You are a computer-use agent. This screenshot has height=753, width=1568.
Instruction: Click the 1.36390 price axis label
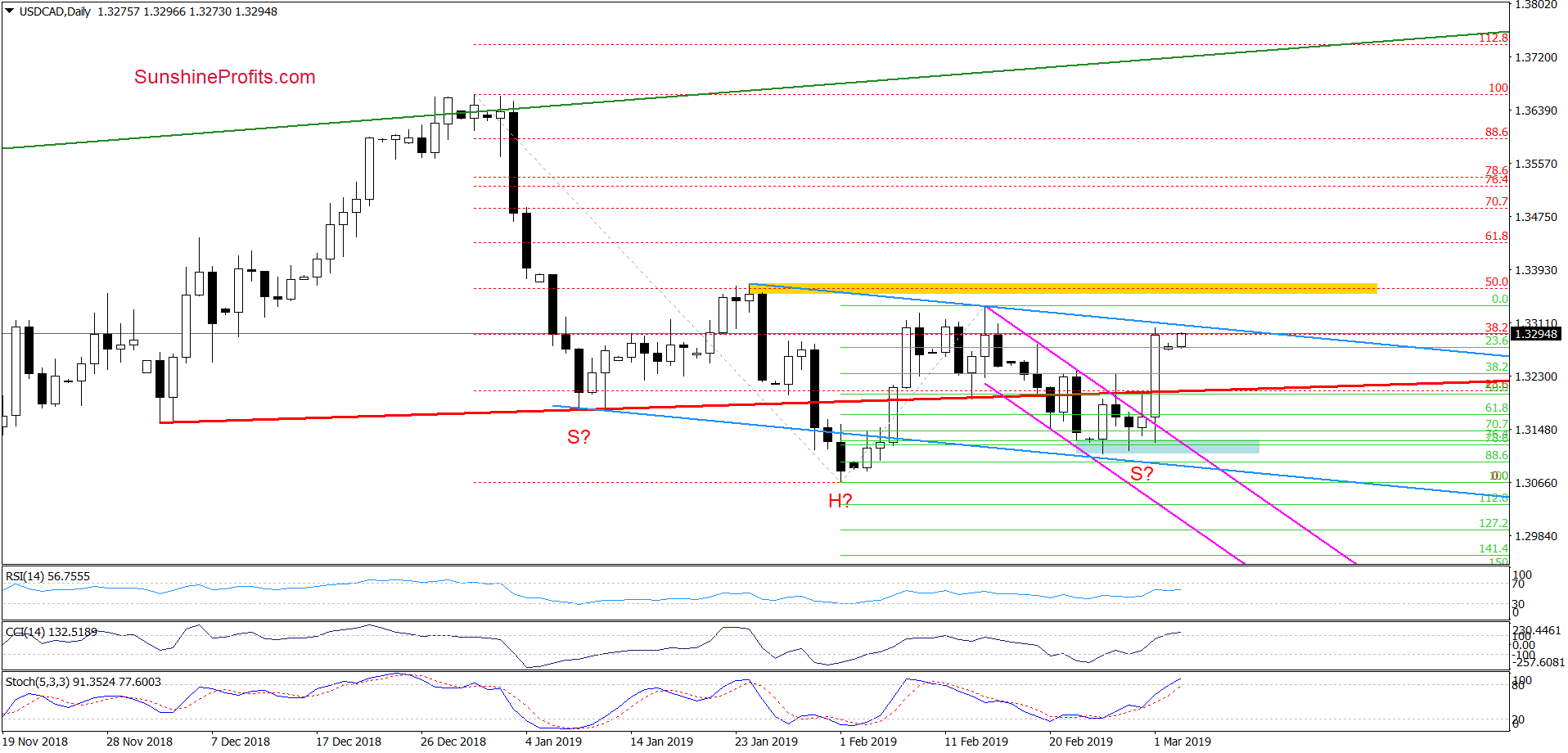tap(1536, 110)
